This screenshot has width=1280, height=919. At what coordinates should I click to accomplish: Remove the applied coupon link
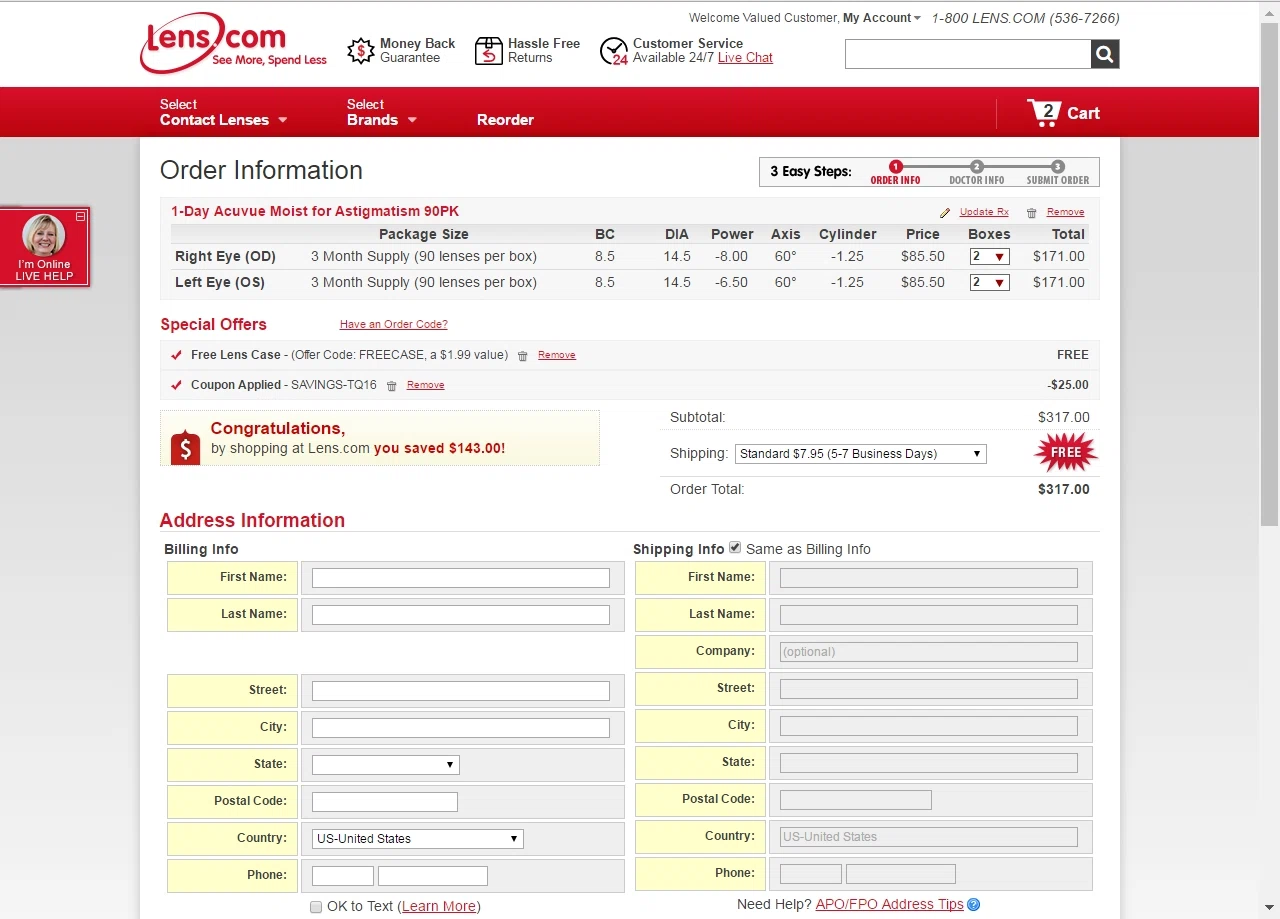[425, 385]
